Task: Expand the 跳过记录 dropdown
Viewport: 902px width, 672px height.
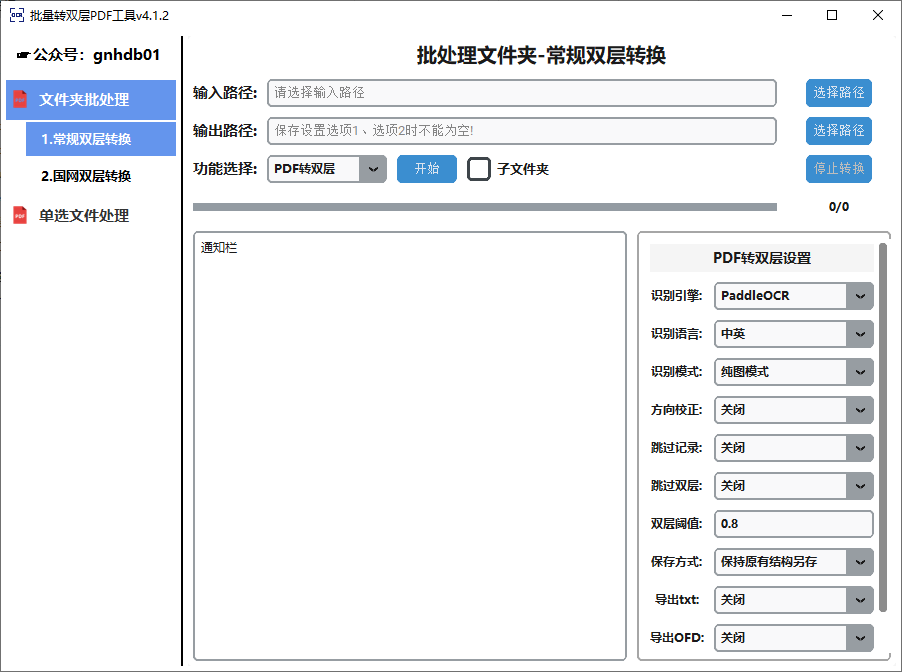Action: click(x=794, y=448)
